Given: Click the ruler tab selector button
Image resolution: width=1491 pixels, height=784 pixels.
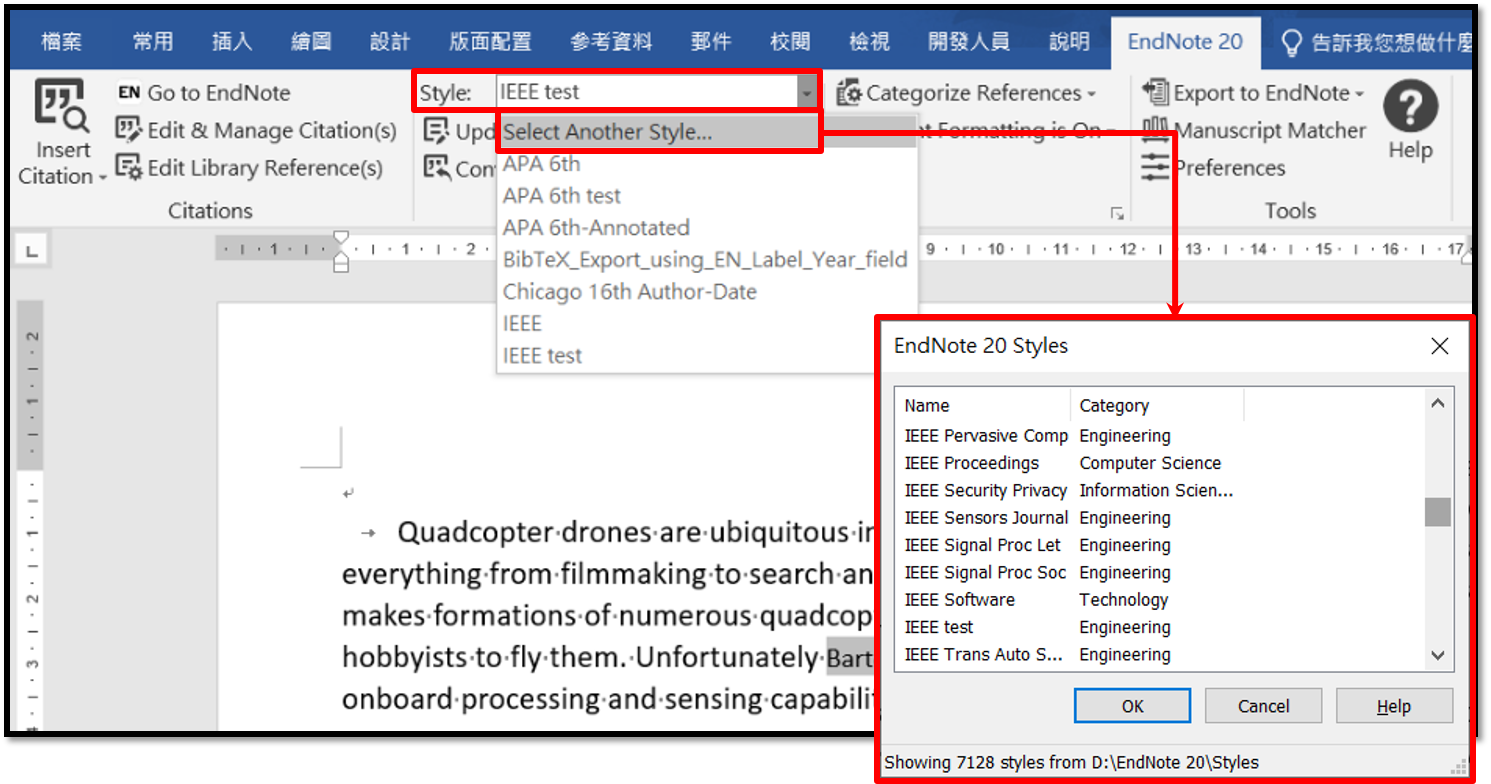Looking at the screenshot, I should tap(32, 251).
